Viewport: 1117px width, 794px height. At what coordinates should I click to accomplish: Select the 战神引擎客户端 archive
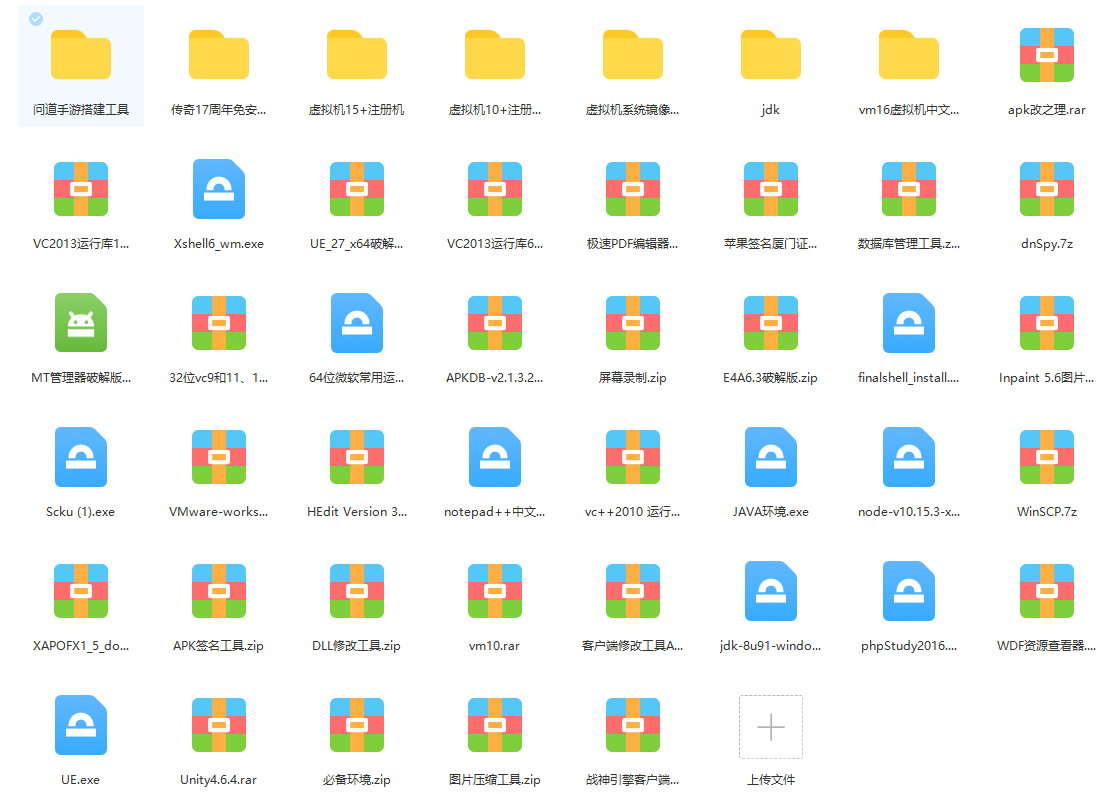(x=633, y=725)
